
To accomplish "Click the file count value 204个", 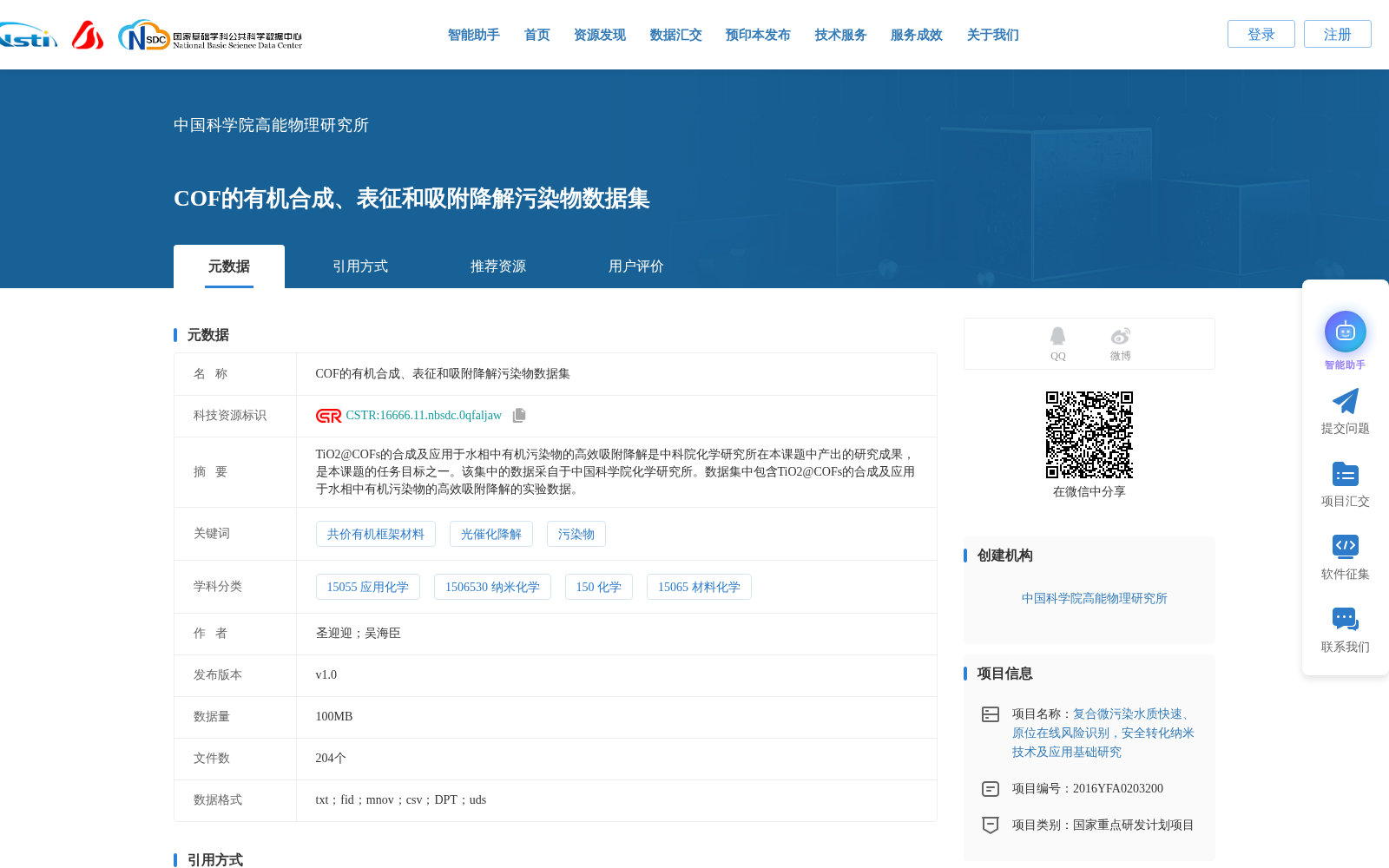I will tap(331, 758).
